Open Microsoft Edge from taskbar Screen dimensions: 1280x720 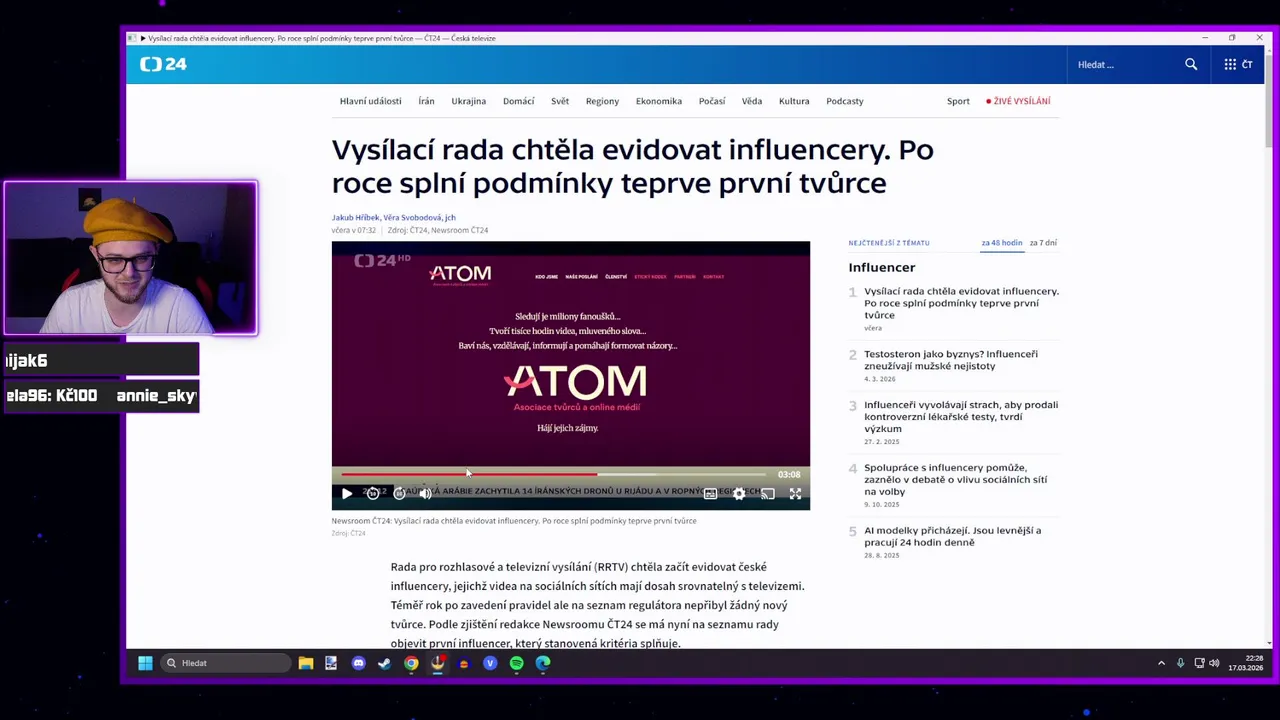[543, 663]
